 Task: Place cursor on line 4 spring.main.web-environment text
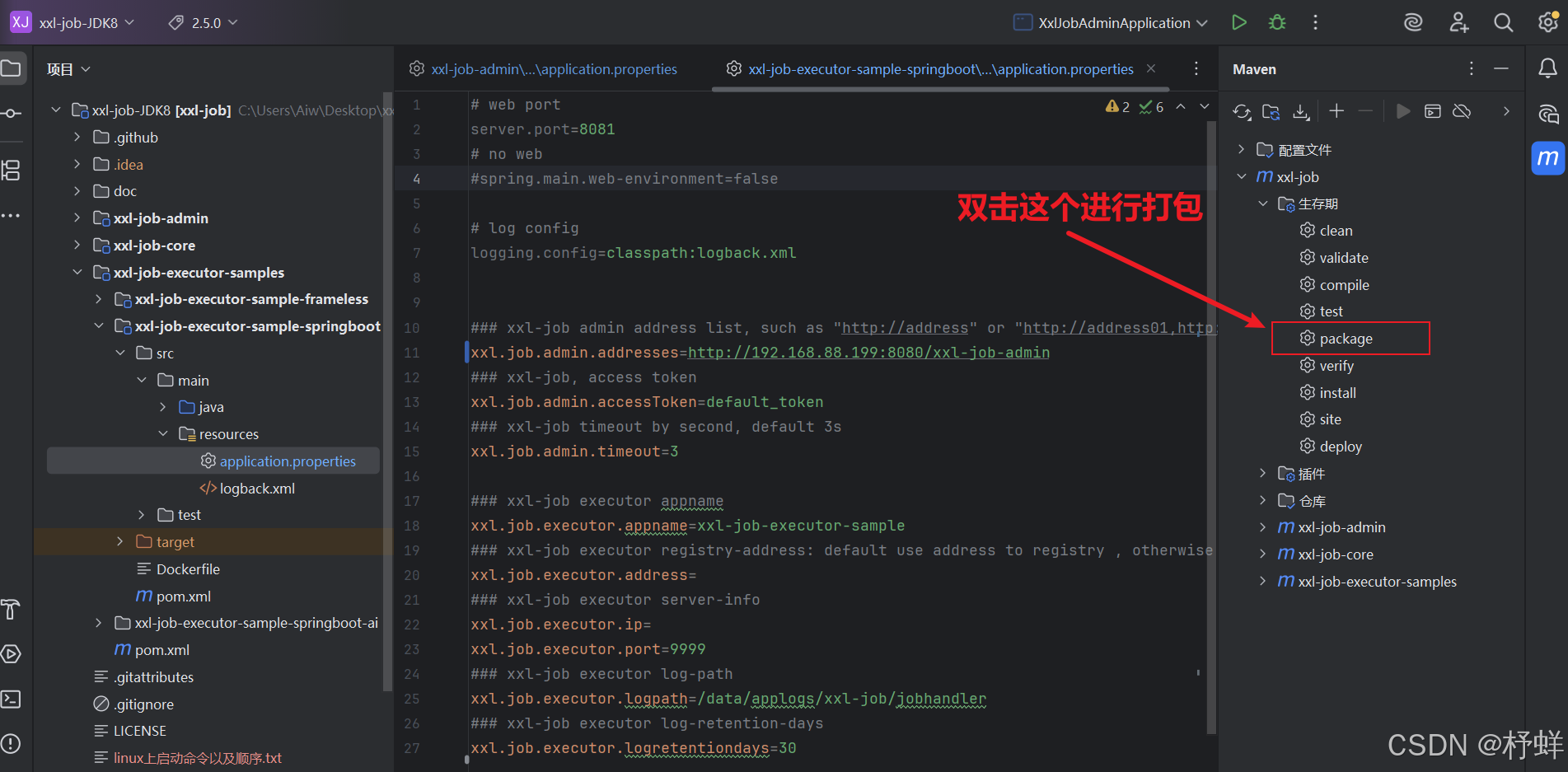[x=624, y=179]
